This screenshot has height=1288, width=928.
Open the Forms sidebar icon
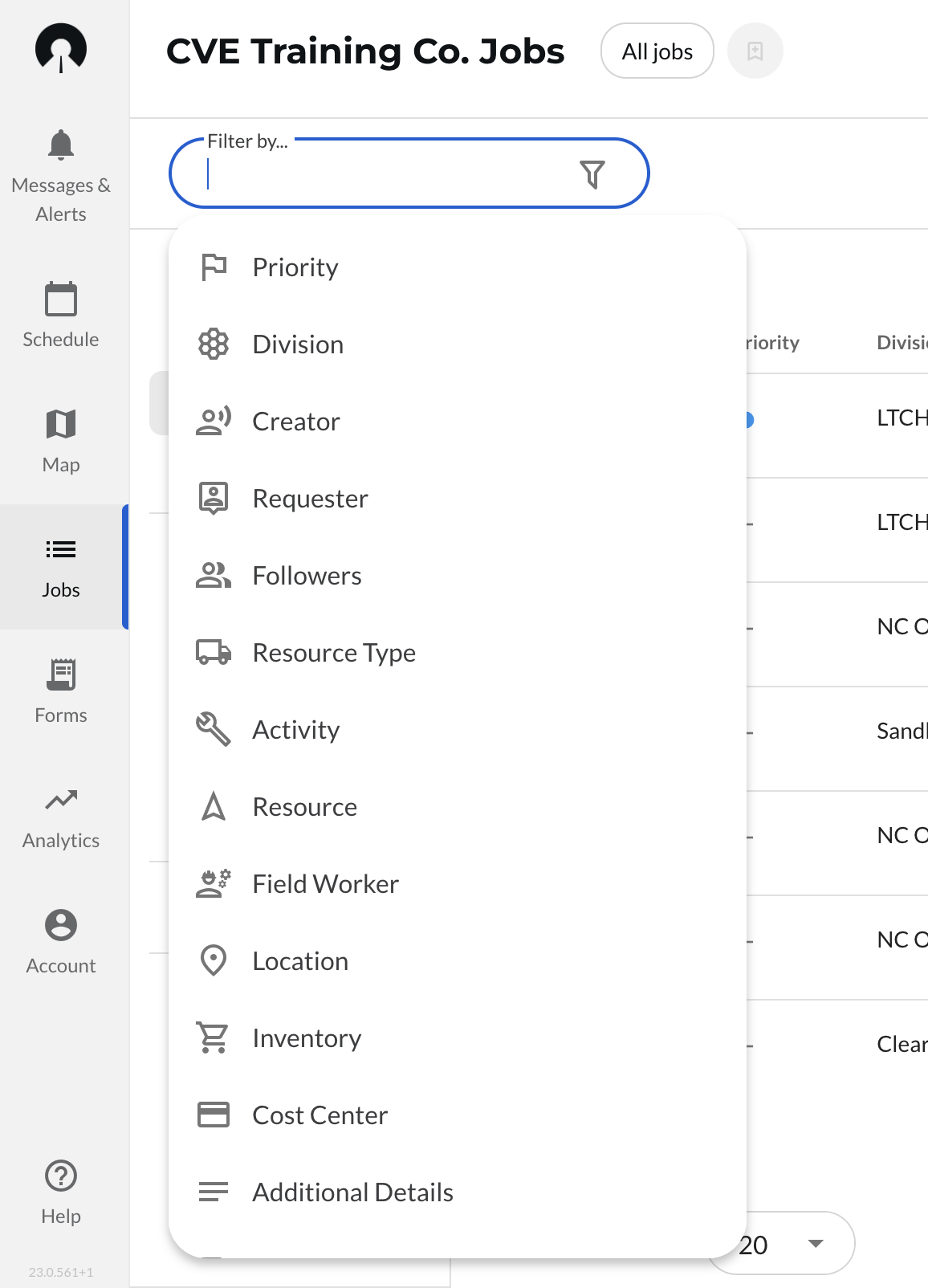click(x=61, y=675)
